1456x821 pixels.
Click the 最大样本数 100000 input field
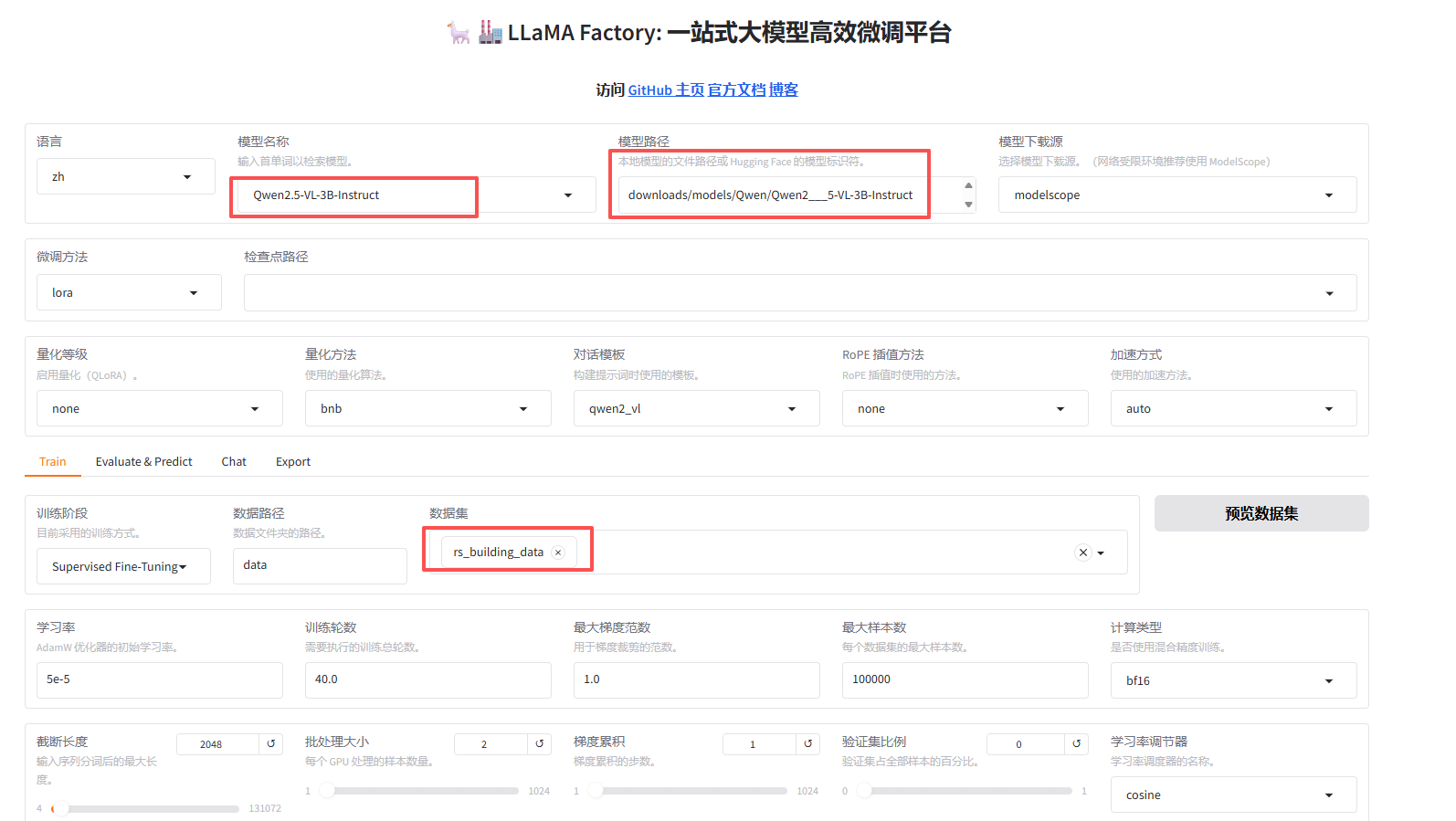coord(965,680)
